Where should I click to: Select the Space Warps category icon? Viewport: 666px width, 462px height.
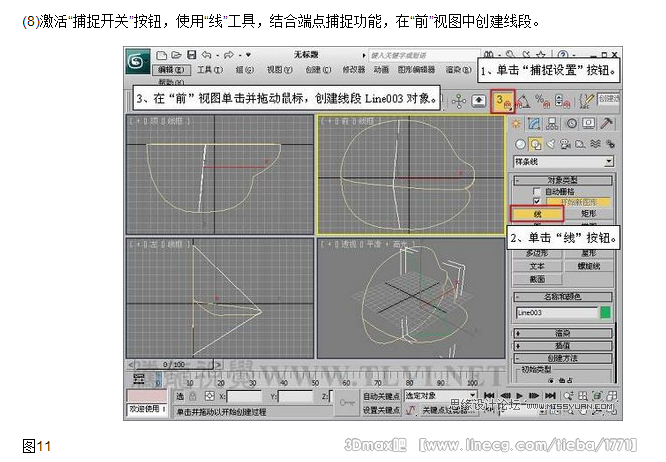595,144
